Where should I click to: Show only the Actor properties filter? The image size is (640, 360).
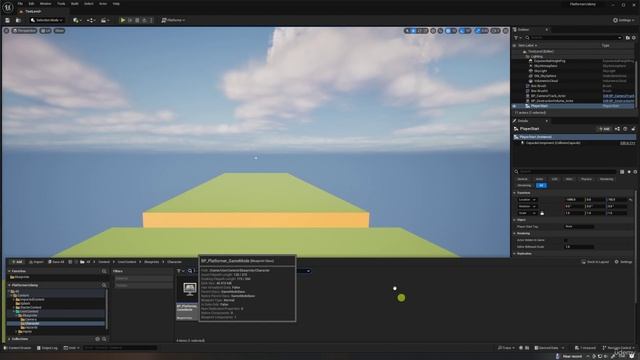[539, 179]
